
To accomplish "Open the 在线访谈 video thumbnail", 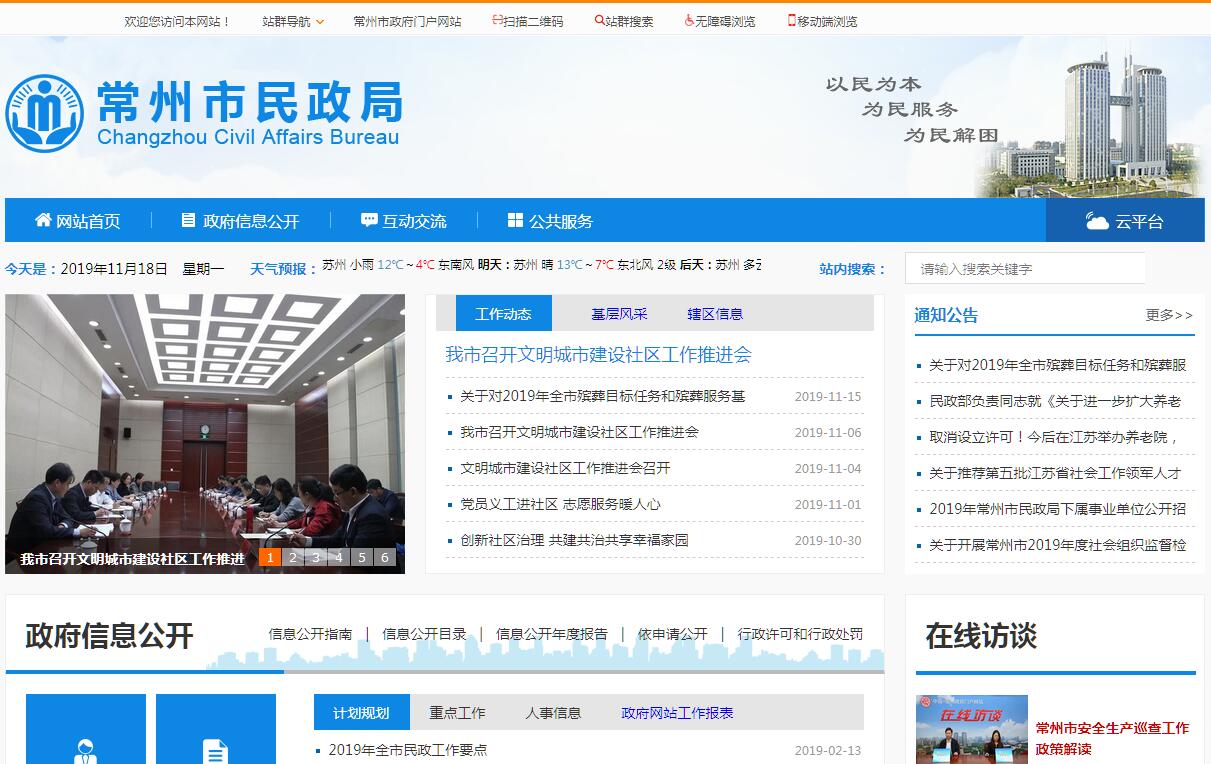I will (970, 730).
